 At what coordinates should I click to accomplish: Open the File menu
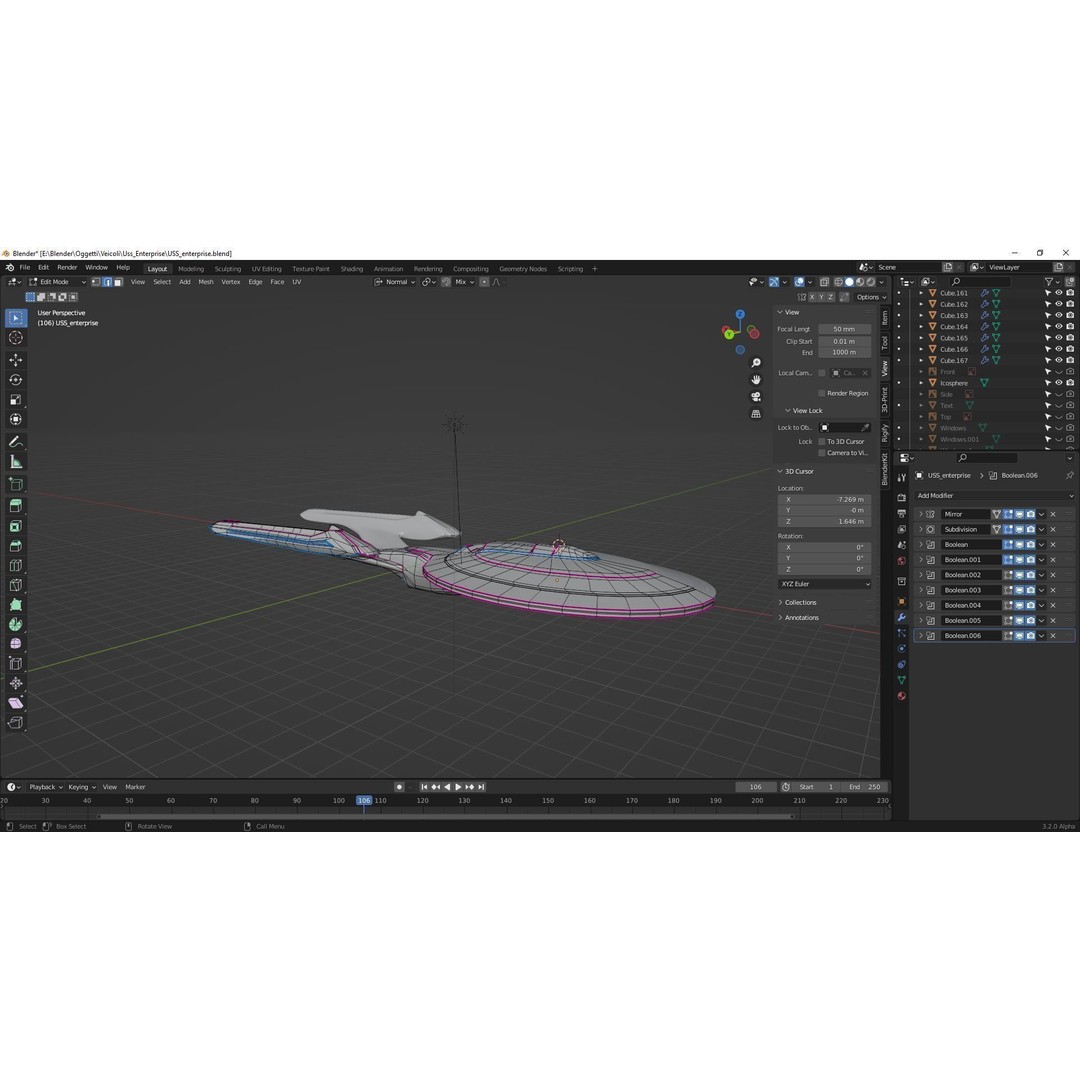pyautogui.click(x=25, y=267)
